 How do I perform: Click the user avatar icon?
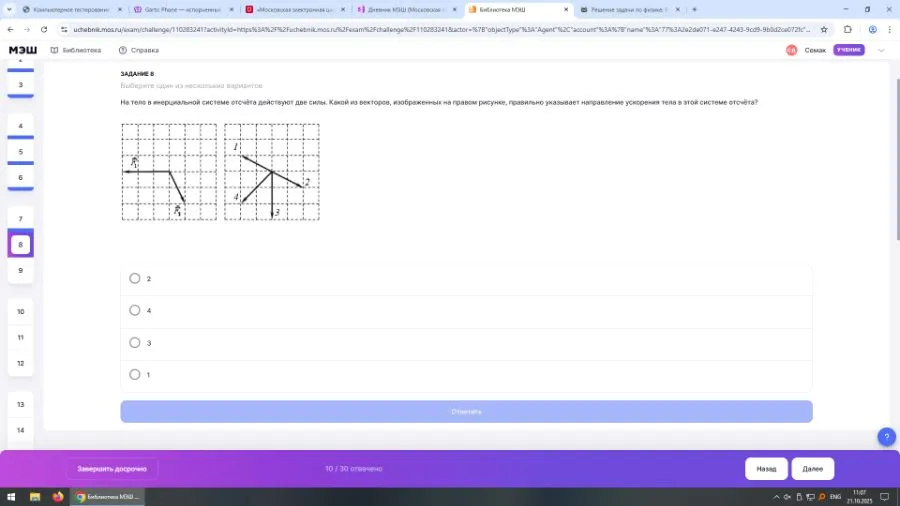point(792,50)
